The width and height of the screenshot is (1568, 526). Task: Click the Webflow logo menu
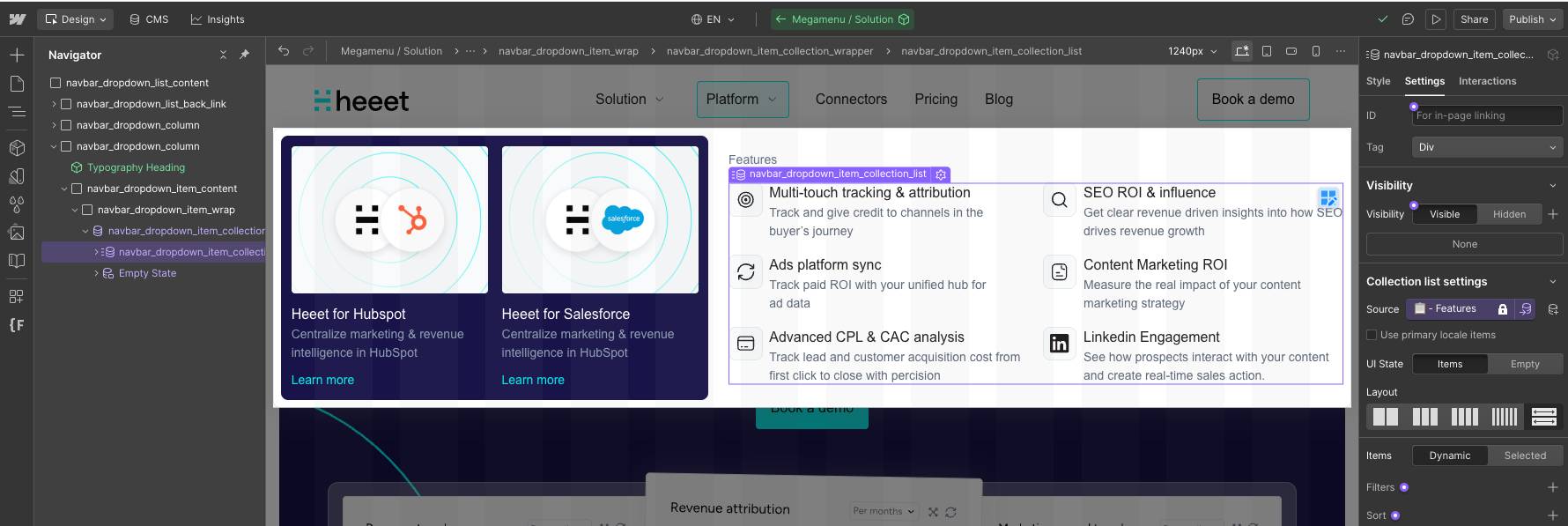coord(18,19)
